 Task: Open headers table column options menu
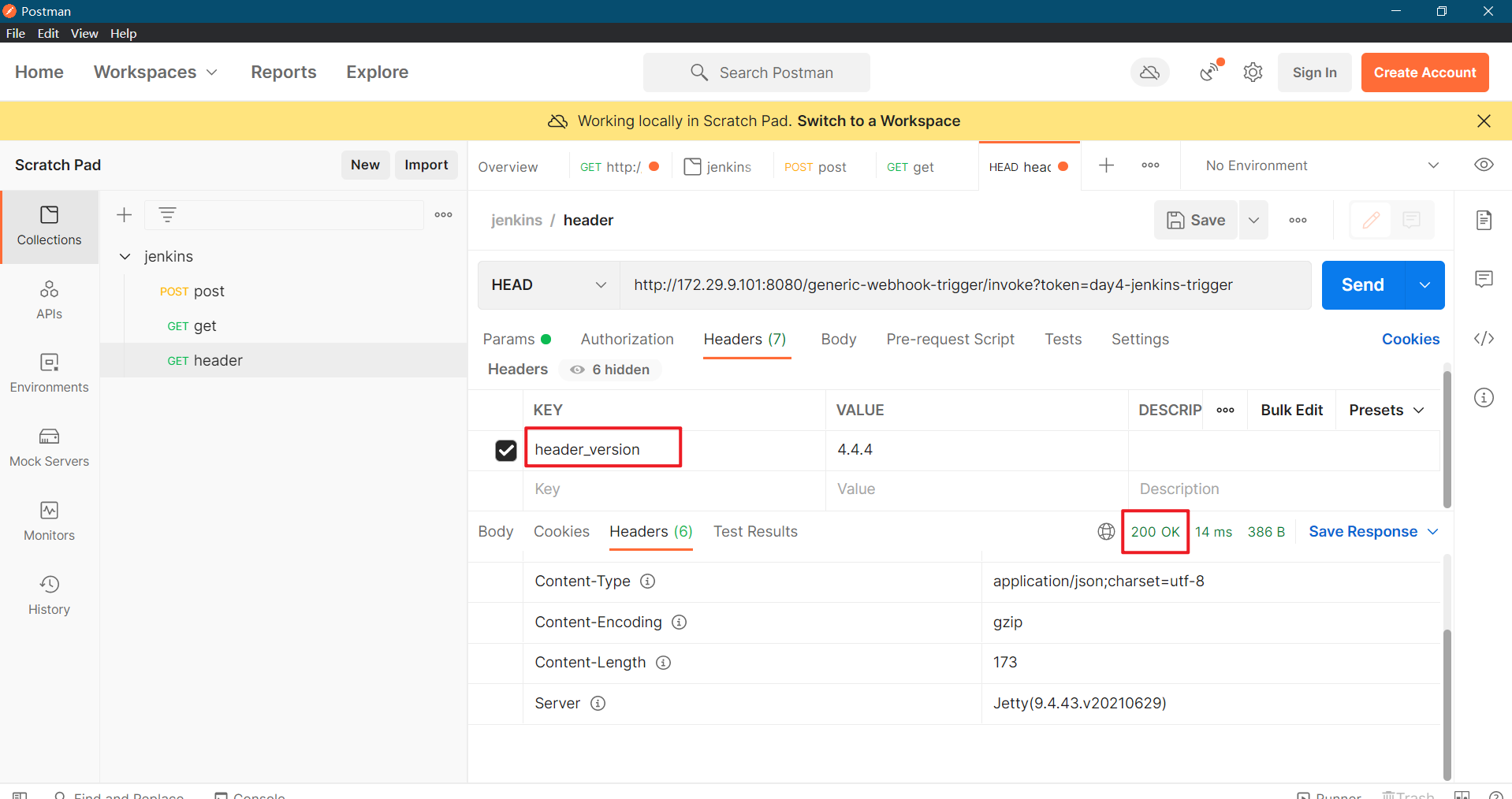coord(1225,411)
